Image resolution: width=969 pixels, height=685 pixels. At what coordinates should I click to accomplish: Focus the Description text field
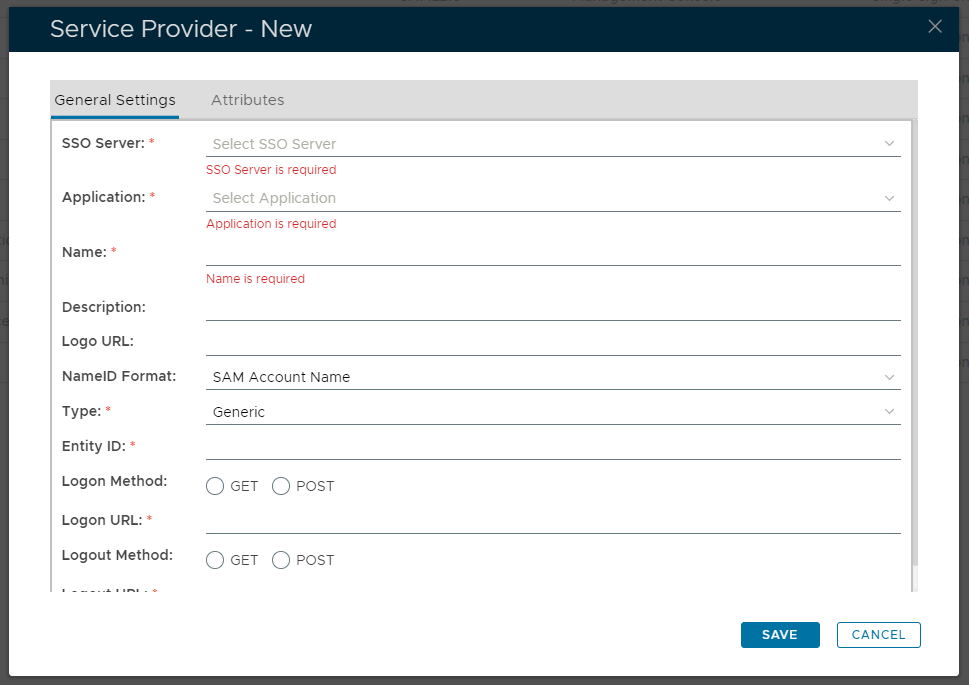[x=552, y=308]
